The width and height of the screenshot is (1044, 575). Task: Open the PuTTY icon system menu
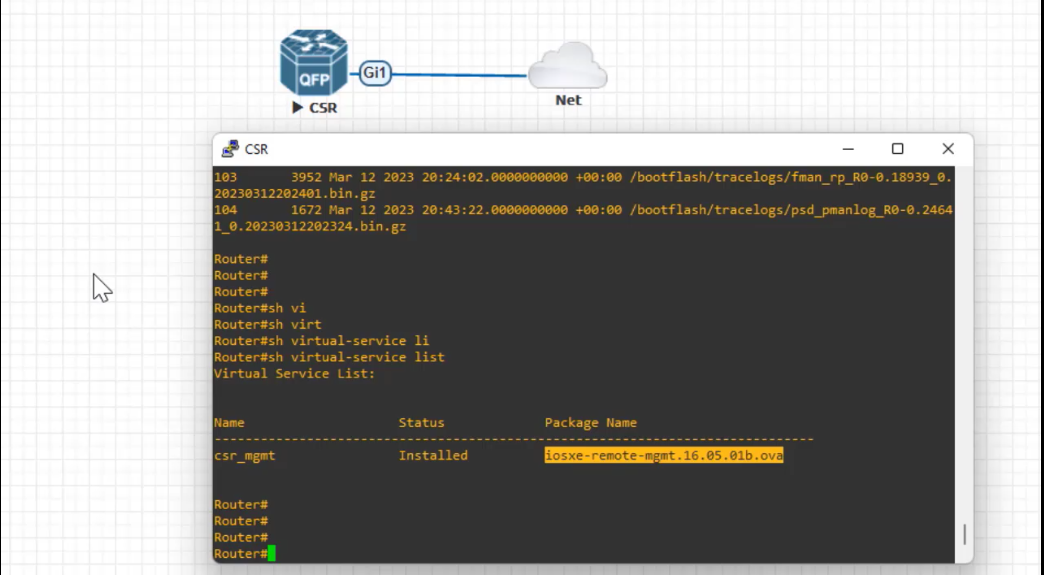(230, 149)
